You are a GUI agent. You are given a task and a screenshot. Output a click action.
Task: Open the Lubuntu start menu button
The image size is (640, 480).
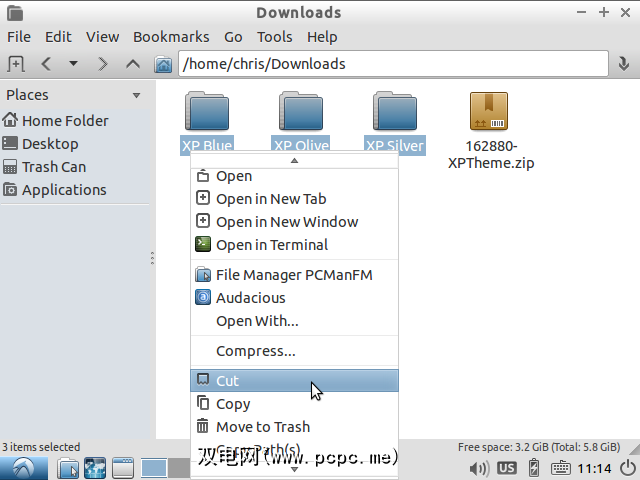[x=24, y=468]
